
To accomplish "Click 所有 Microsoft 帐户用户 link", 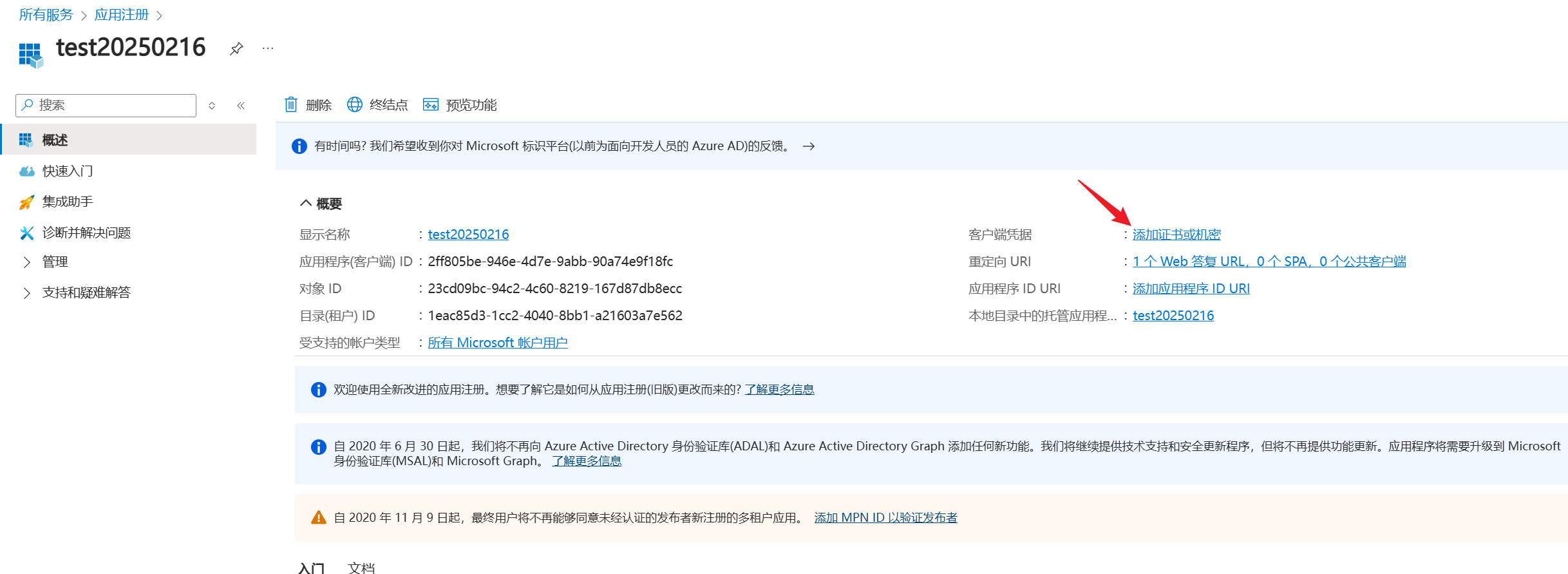I will (498, 343).
